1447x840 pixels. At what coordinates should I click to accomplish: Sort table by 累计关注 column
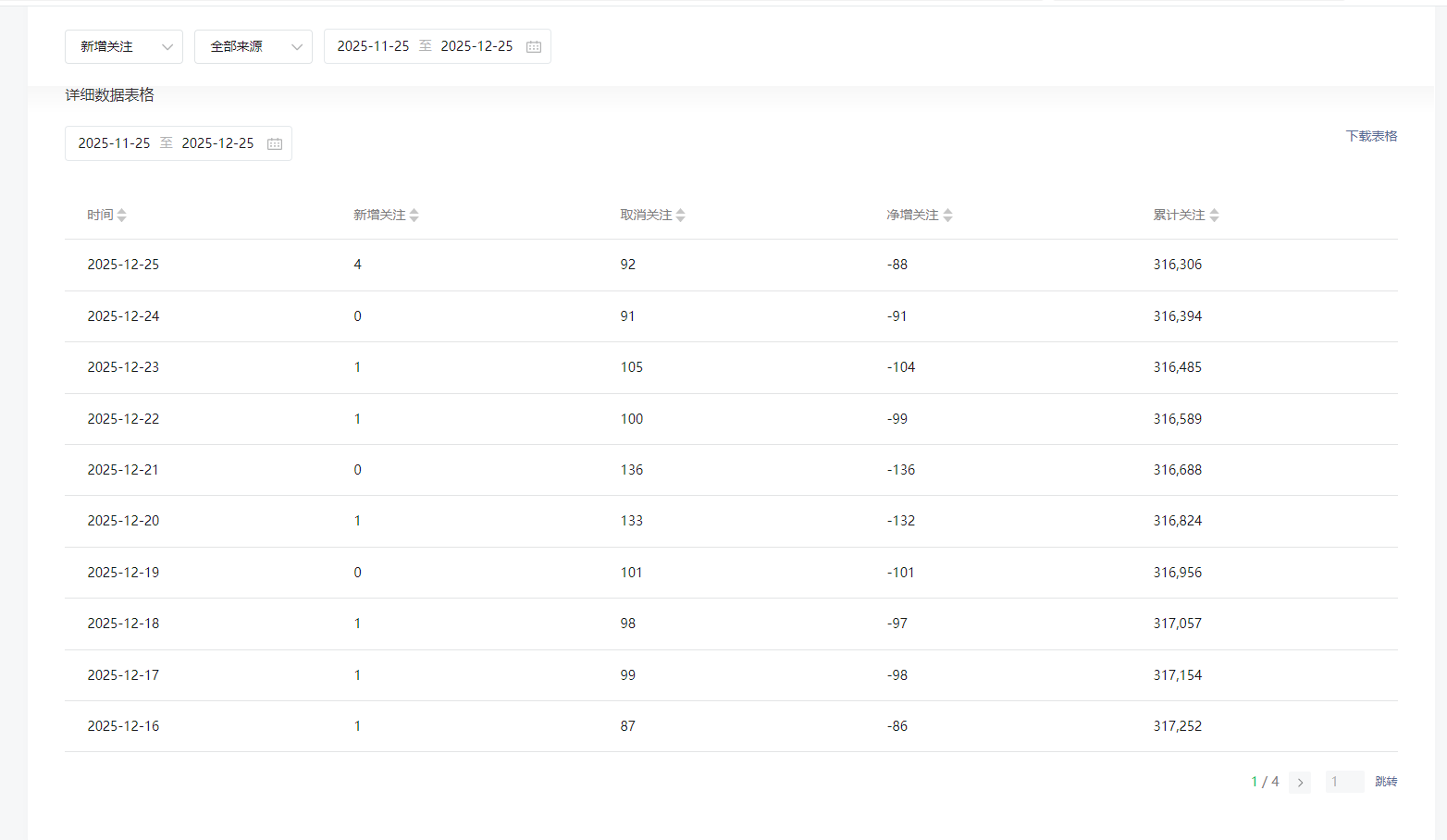click(1214, 216)
